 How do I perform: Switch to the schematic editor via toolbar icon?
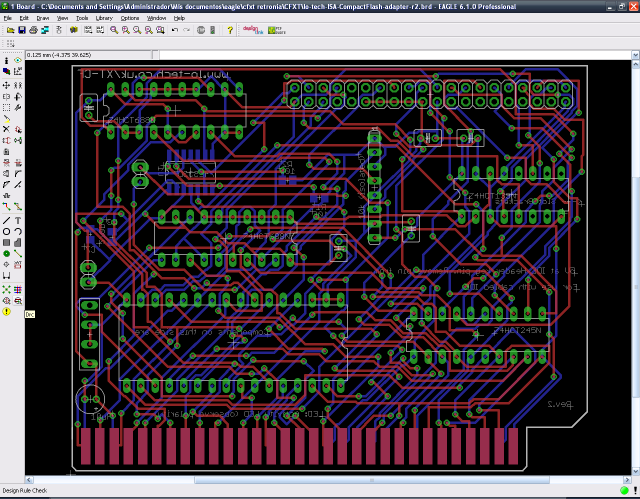[59, 30]
